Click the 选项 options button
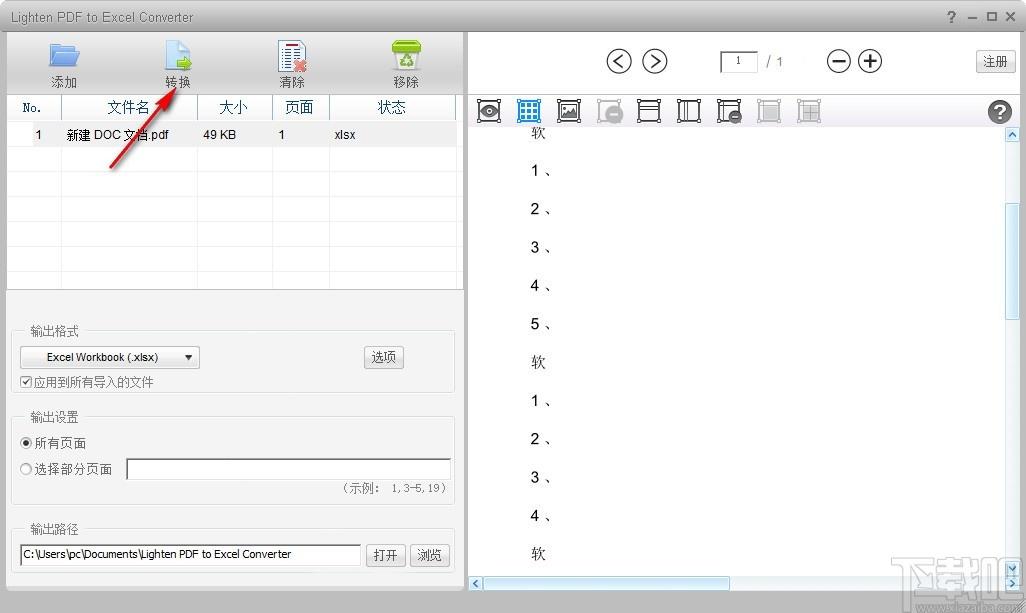1026x613 pixels. coord(383,357)
